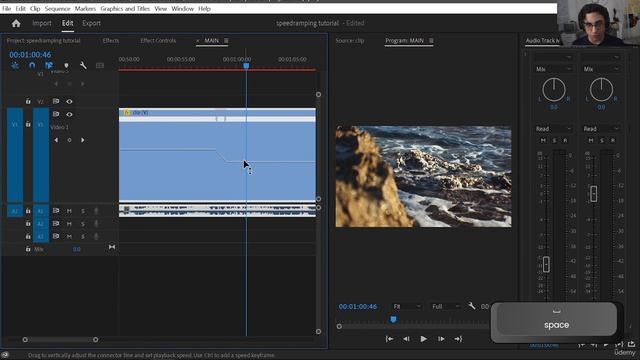Open left strip Read automation dropdown
Screen dimensions: 640x360
553,129
